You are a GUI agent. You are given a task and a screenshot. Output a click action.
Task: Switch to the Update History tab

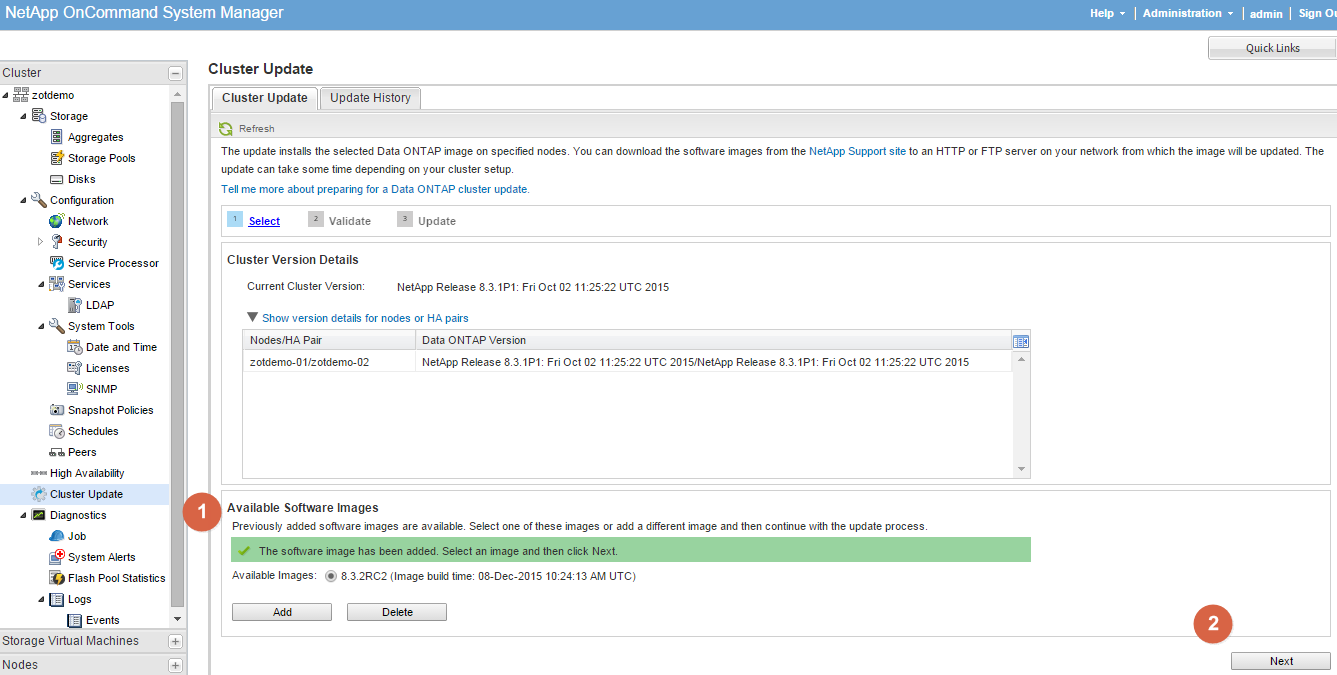point(370,98)
